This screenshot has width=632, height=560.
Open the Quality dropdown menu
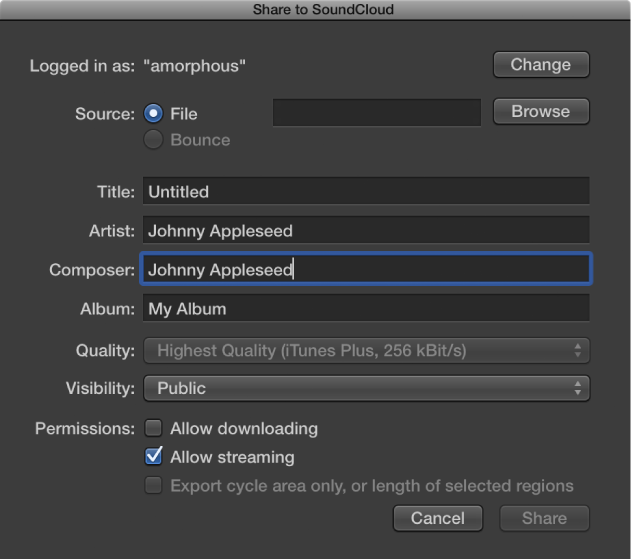point(366,350)
